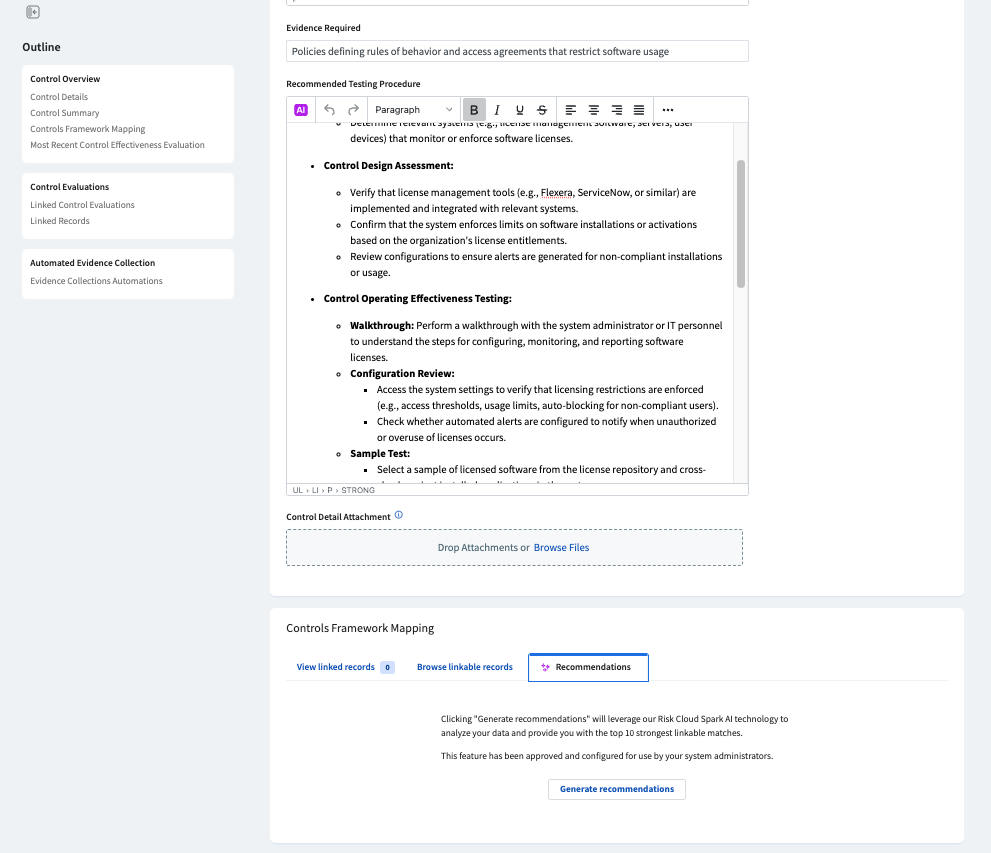
Task: Click the Evidence Required text field
Action: (517, 51)
